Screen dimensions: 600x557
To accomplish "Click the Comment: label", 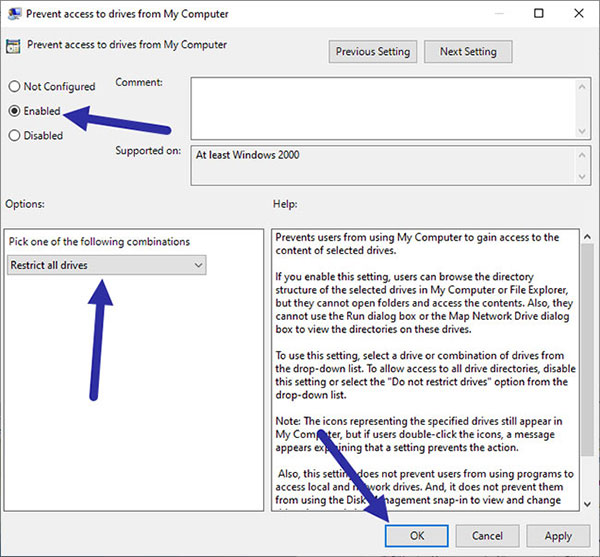I will (139, 82).
